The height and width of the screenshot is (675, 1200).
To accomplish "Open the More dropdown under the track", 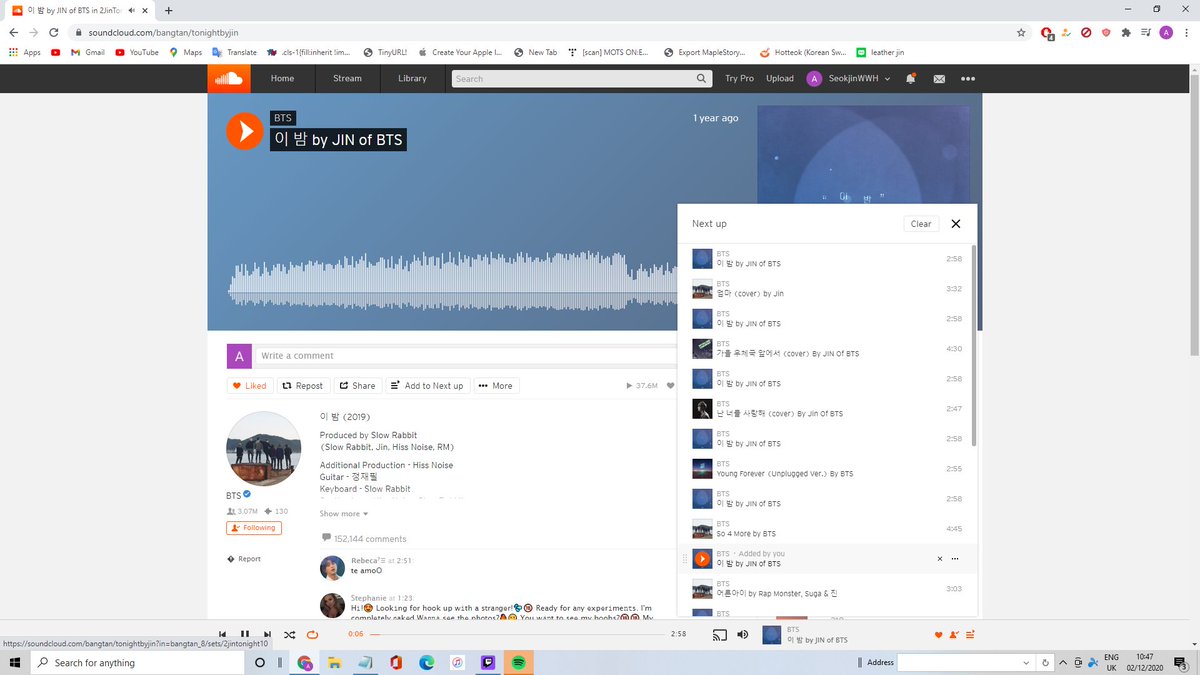I will coord(495,385).
